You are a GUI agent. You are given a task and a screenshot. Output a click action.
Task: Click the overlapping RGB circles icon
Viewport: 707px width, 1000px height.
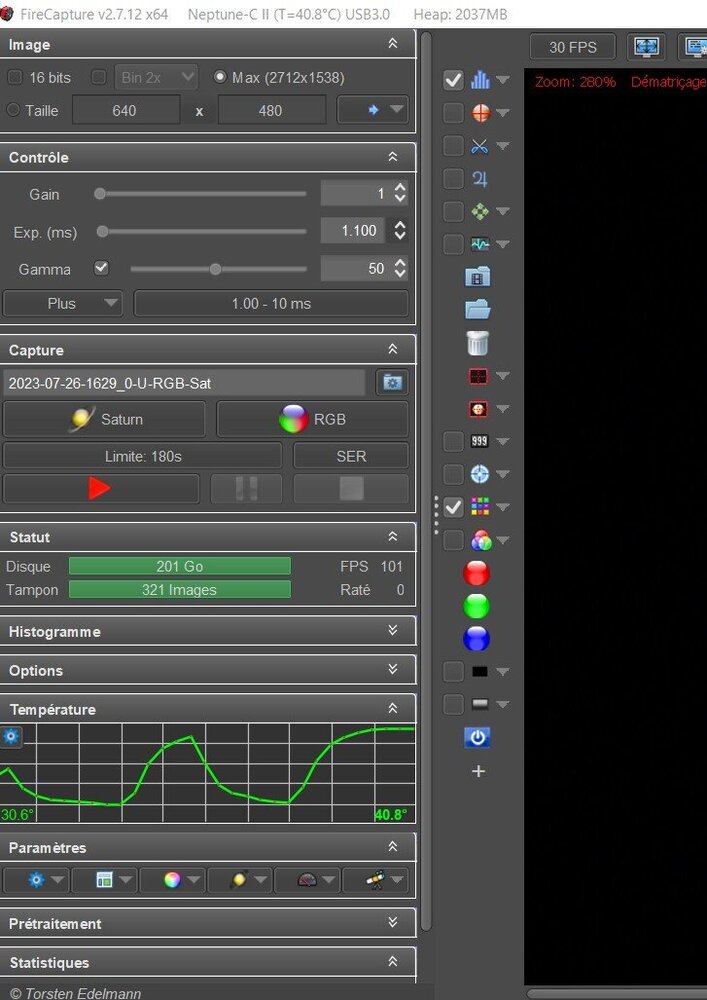pyautogui.click(x=481, y=540)
